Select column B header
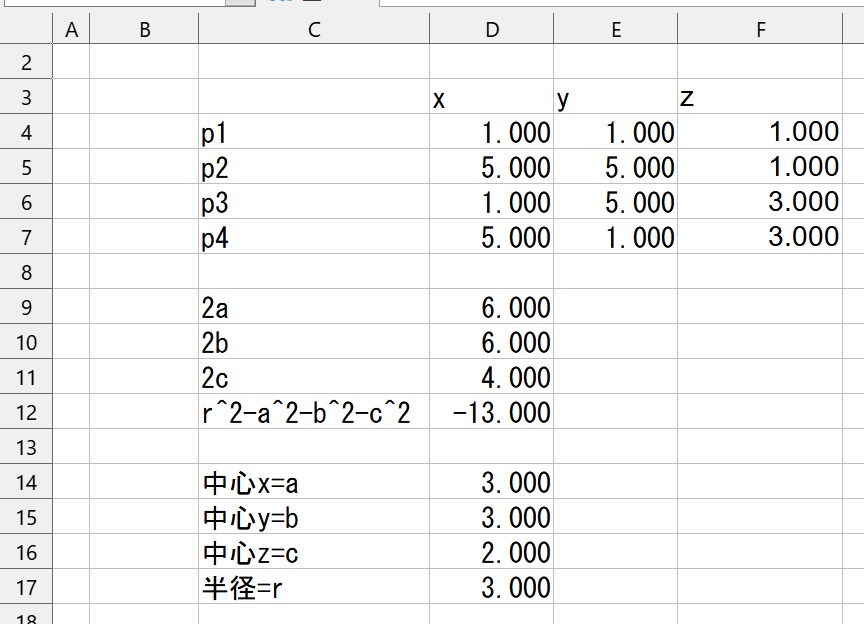Viewport: 864px width, 624px height. click(x=144, y=29)
